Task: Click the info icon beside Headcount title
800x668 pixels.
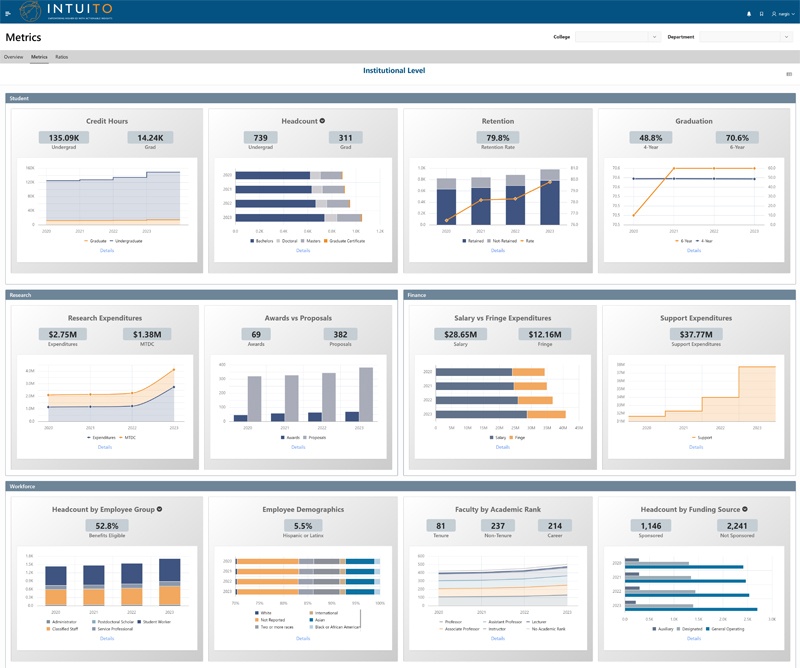Action: pyautogui.click(x=322, y=121)
